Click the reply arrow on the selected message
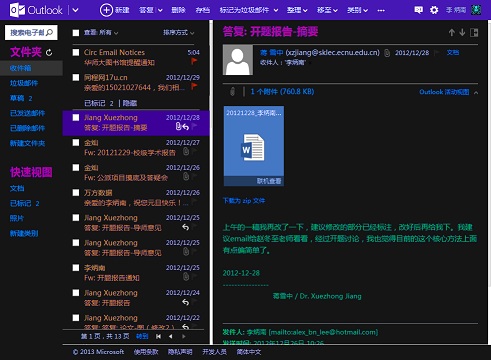The width and height of the screenshot is (491, 360). 186,127
